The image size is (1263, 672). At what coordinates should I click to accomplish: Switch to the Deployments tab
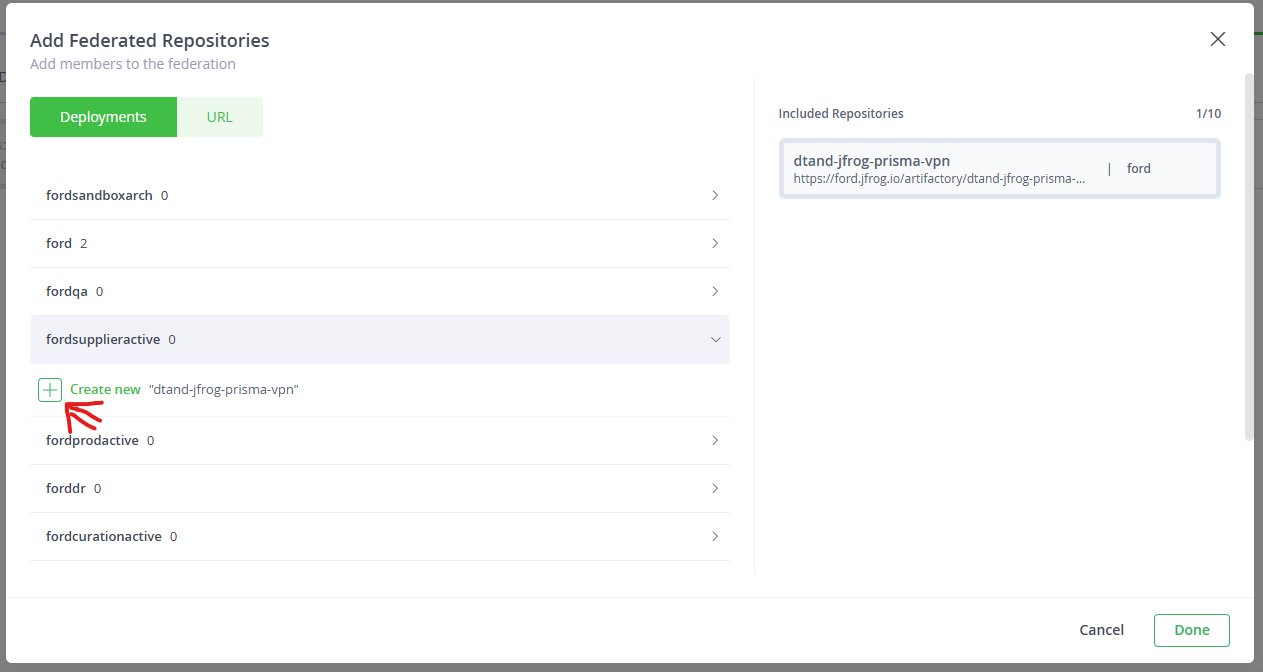point(103,117)
